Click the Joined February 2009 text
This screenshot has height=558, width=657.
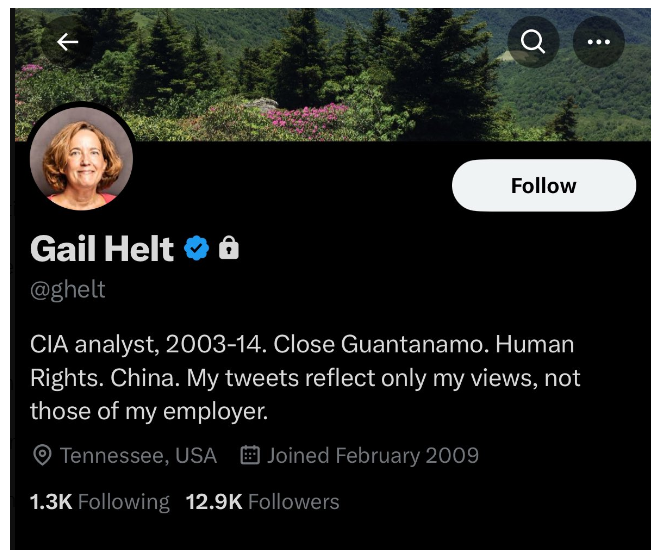tap(372, 456)
